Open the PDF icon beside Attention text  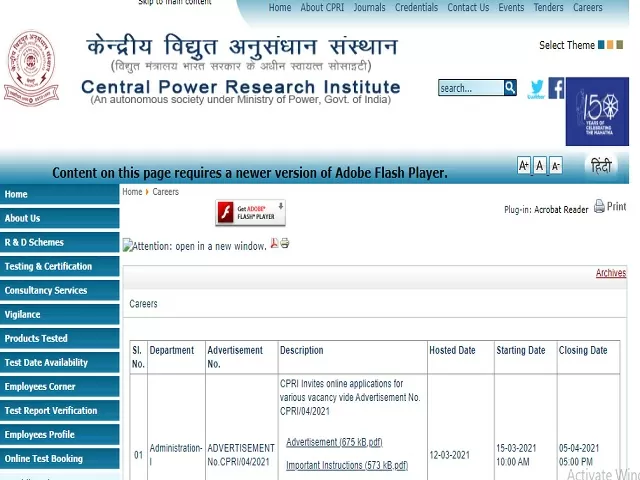coord(274,243)
